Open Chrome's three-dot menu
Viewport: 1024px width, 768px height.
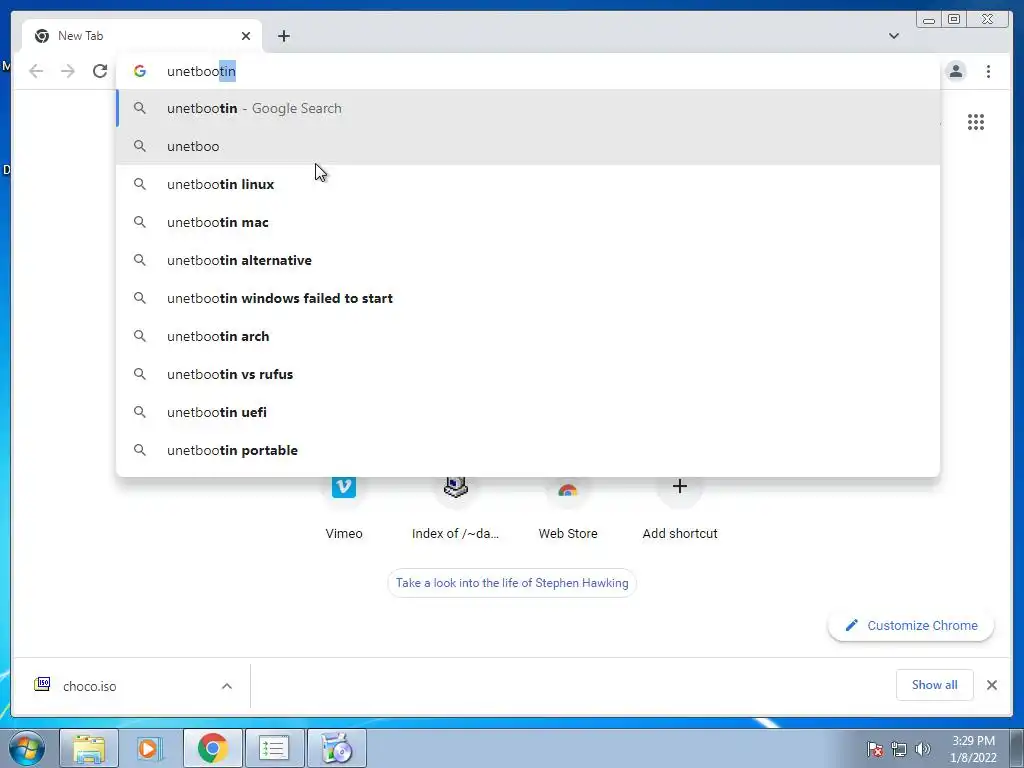(x=988, y=71)
